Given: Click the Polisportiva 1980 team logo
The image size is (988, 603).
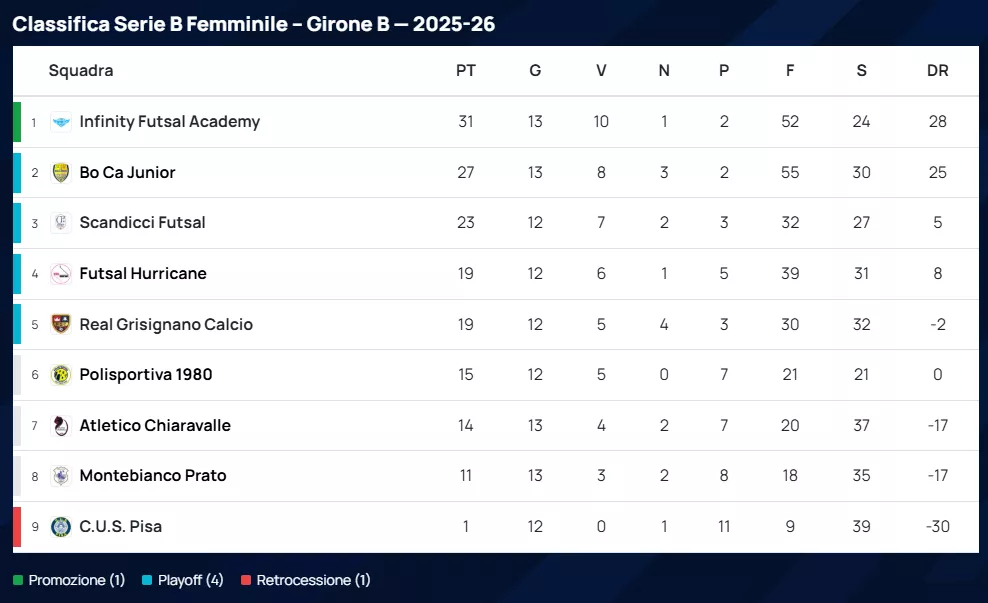Looking at the screenshot, I should point(61,375).
